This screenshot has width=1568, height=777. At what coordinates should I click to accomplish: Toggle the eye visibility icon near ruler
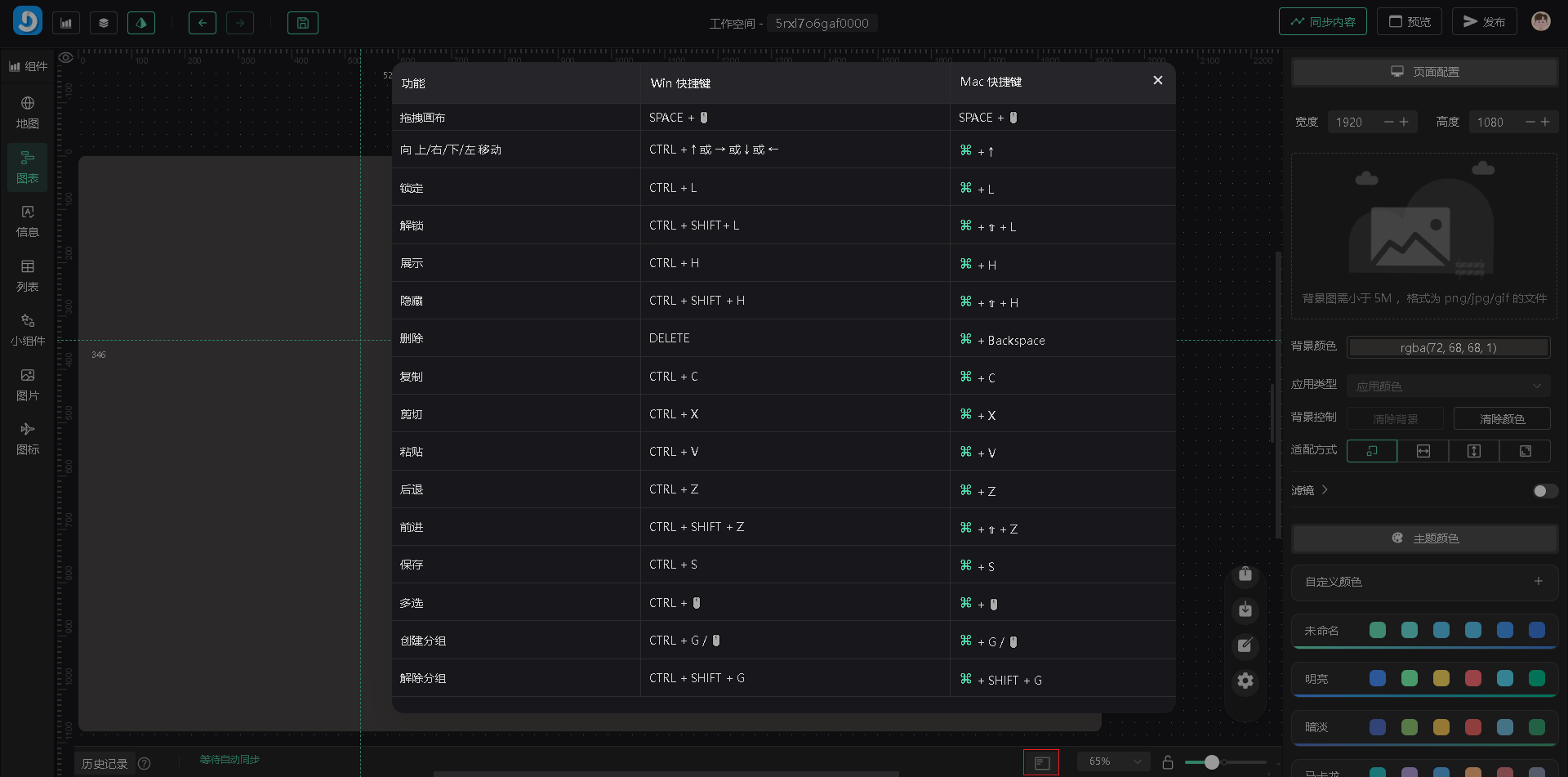pyautogui.click(x=66, y=58)
